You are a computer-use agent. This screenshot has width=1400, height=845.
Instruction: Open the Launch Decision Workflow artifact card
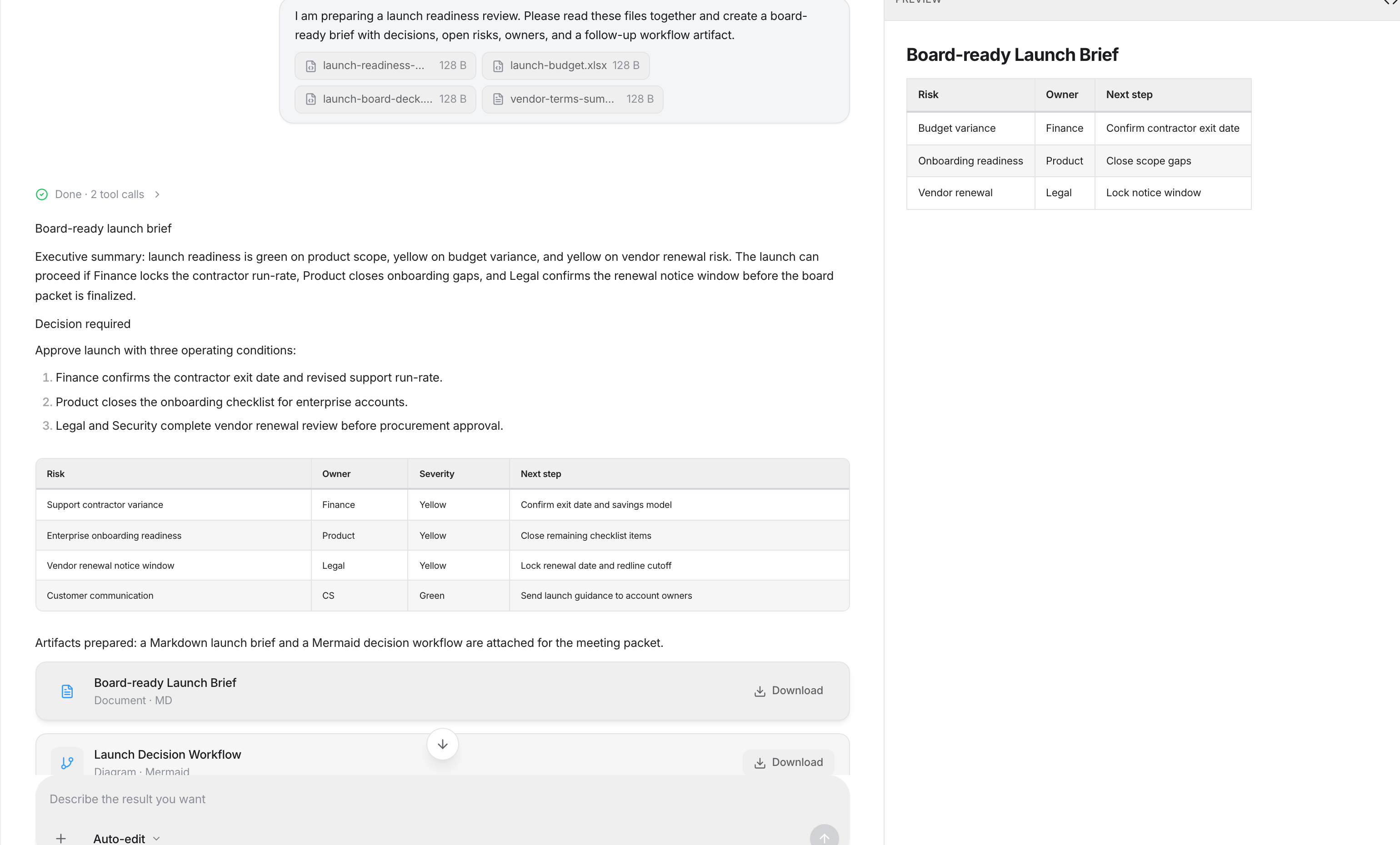tap(341, 755)
